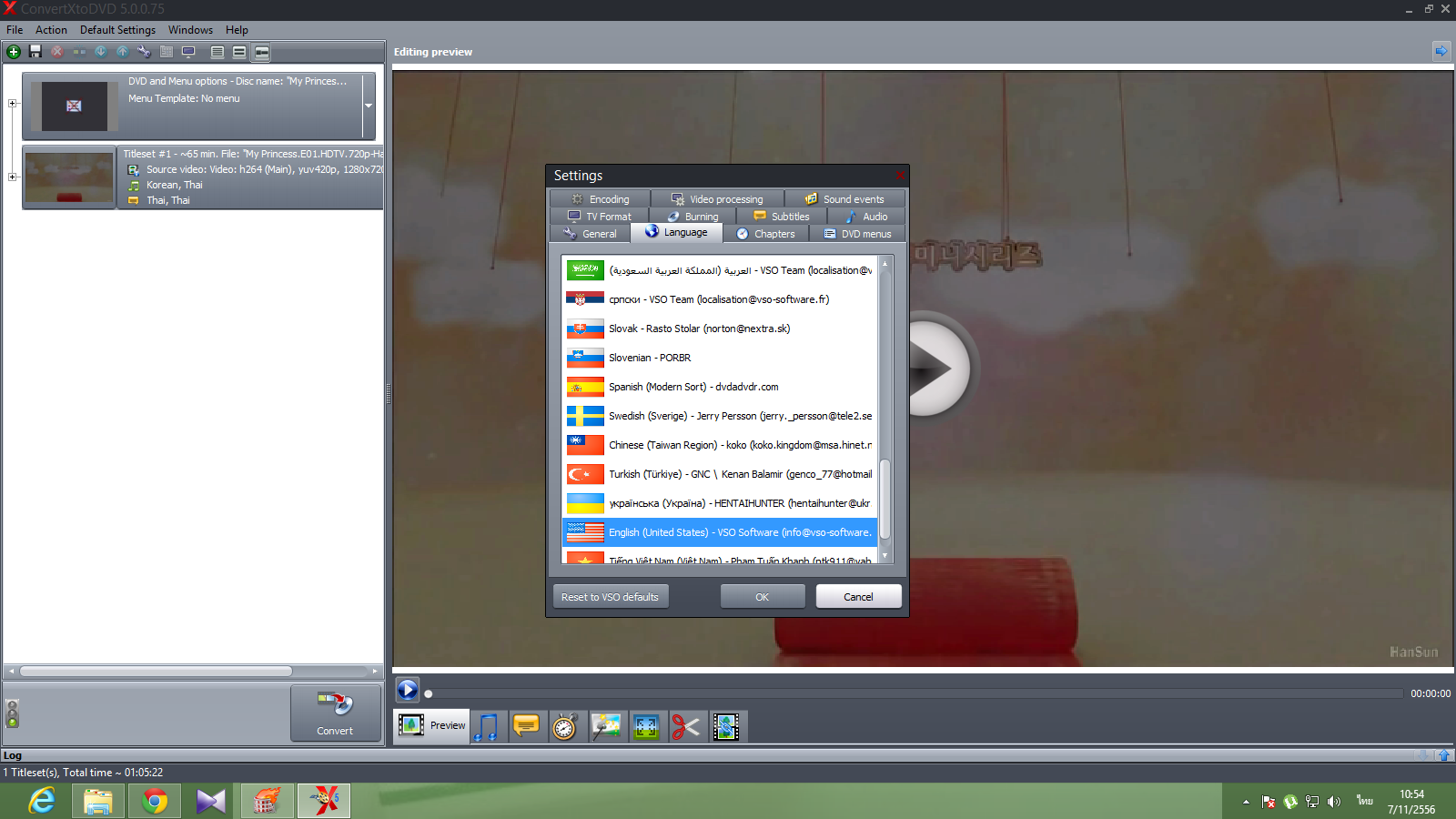Open the audio tab with music note

[489, 726]
